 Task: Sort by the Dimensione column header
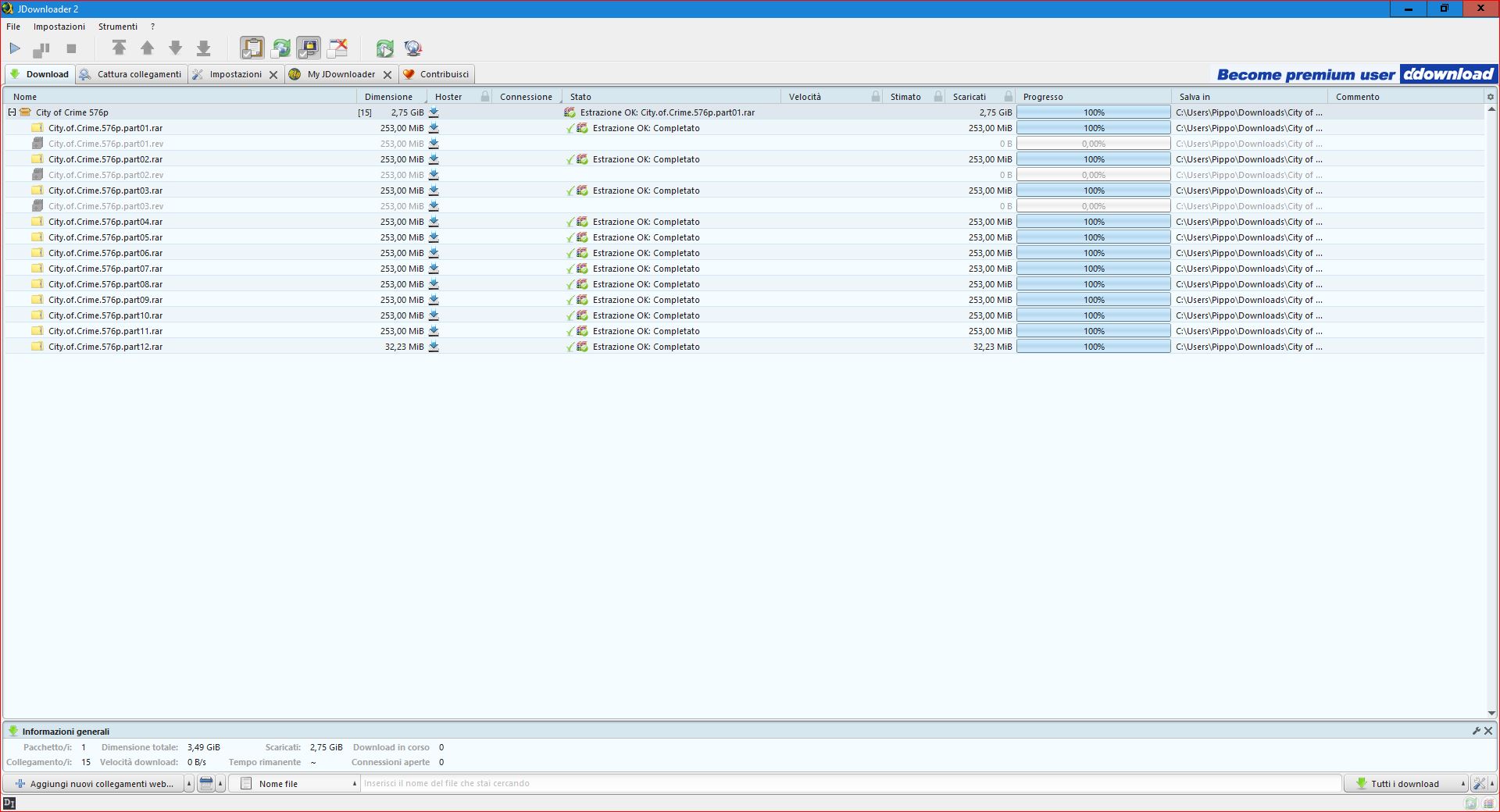click(x=391, y=97)
